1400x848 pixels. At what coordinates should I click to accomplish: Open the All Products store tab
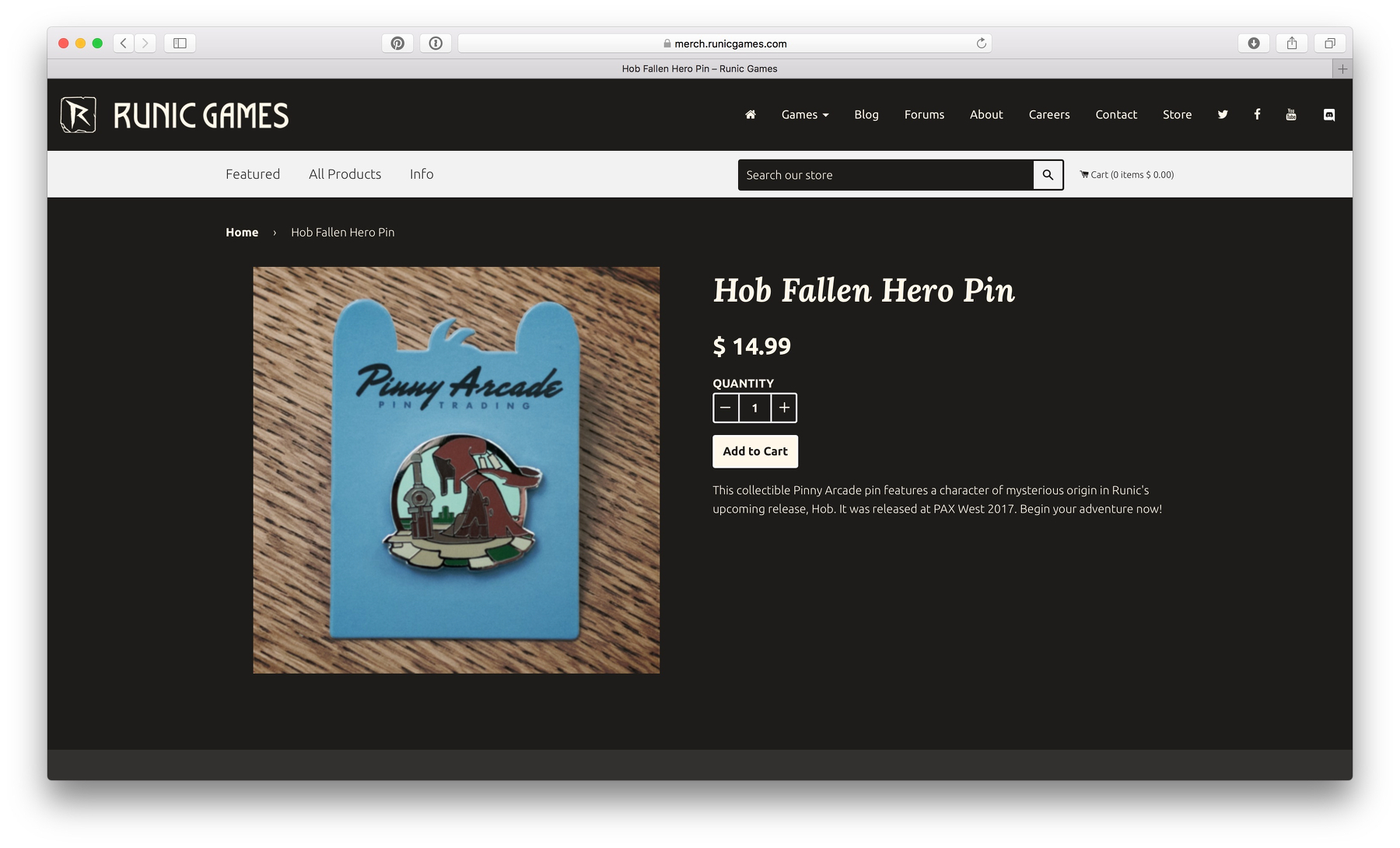pos(345,174)
